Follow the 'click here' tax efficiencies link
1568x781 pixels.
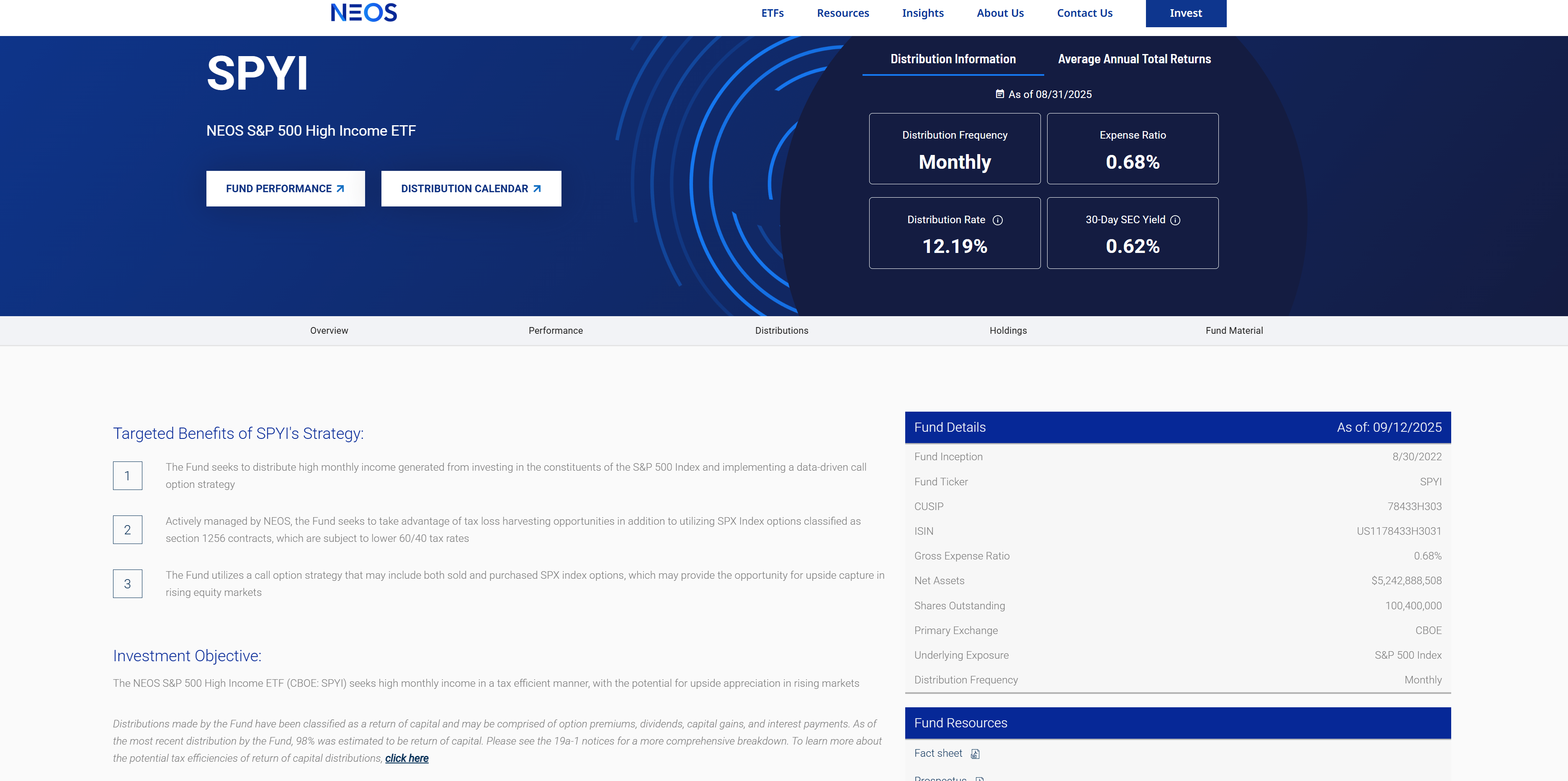[x=407, y=758]
